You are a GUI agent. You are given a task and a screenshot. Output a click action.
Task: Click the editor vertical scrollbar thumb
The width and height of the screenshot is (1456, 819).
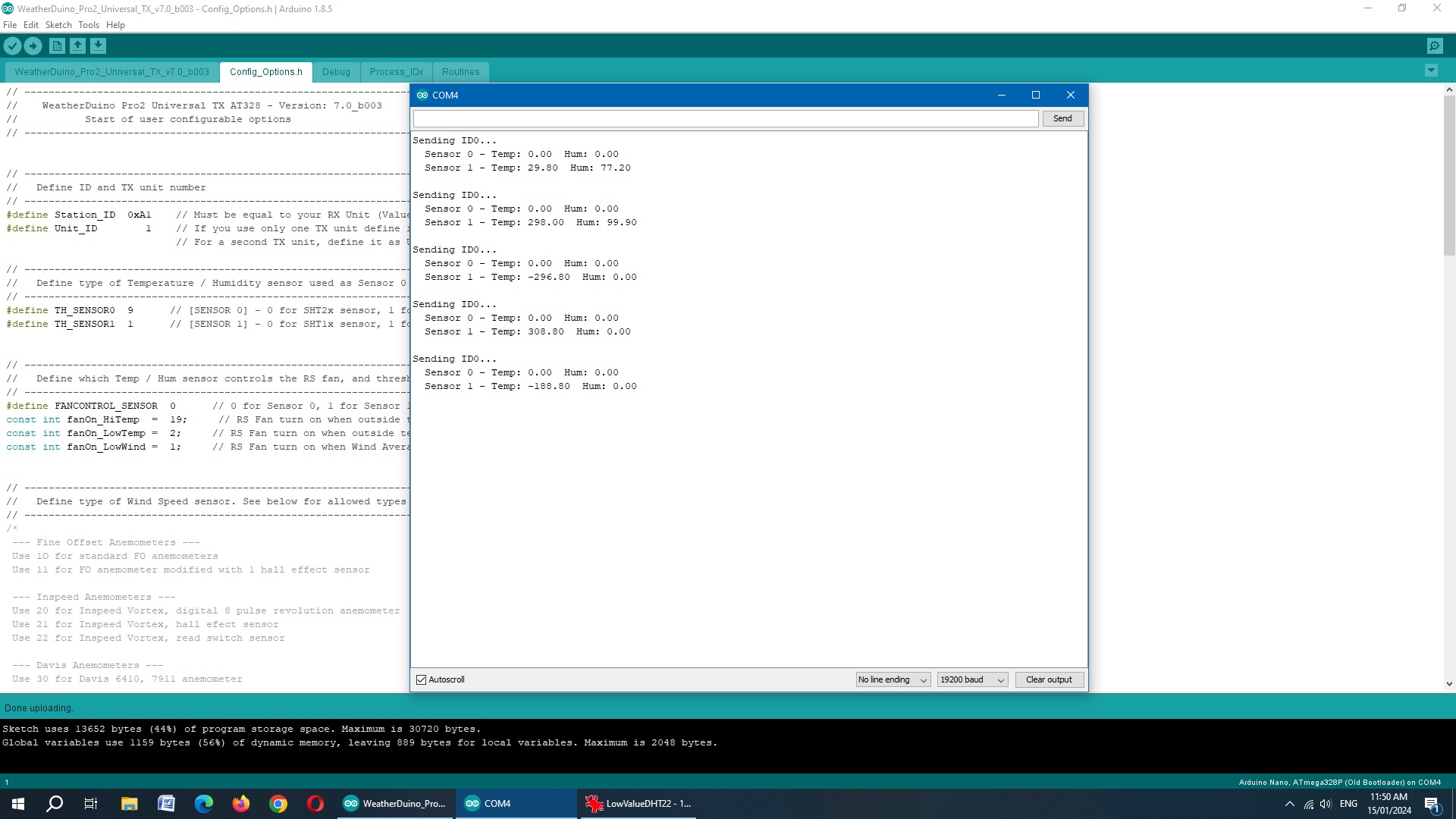click(1449, 174)
